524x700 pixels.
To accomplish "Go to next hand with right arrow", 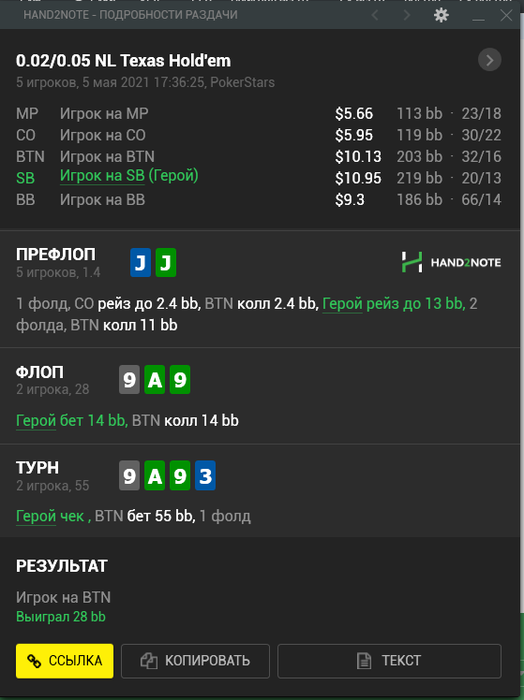I will click(x=406, y=15).
